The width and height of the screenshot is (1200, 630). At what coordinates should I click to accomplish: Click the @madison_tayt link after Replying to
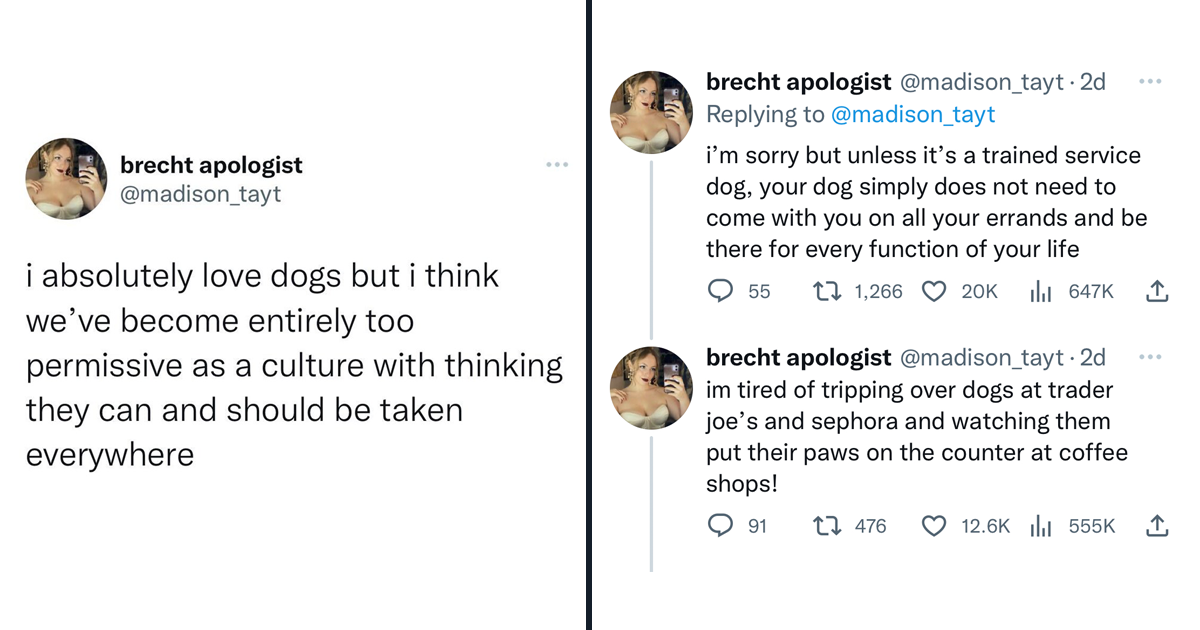(x=913, y=114)
